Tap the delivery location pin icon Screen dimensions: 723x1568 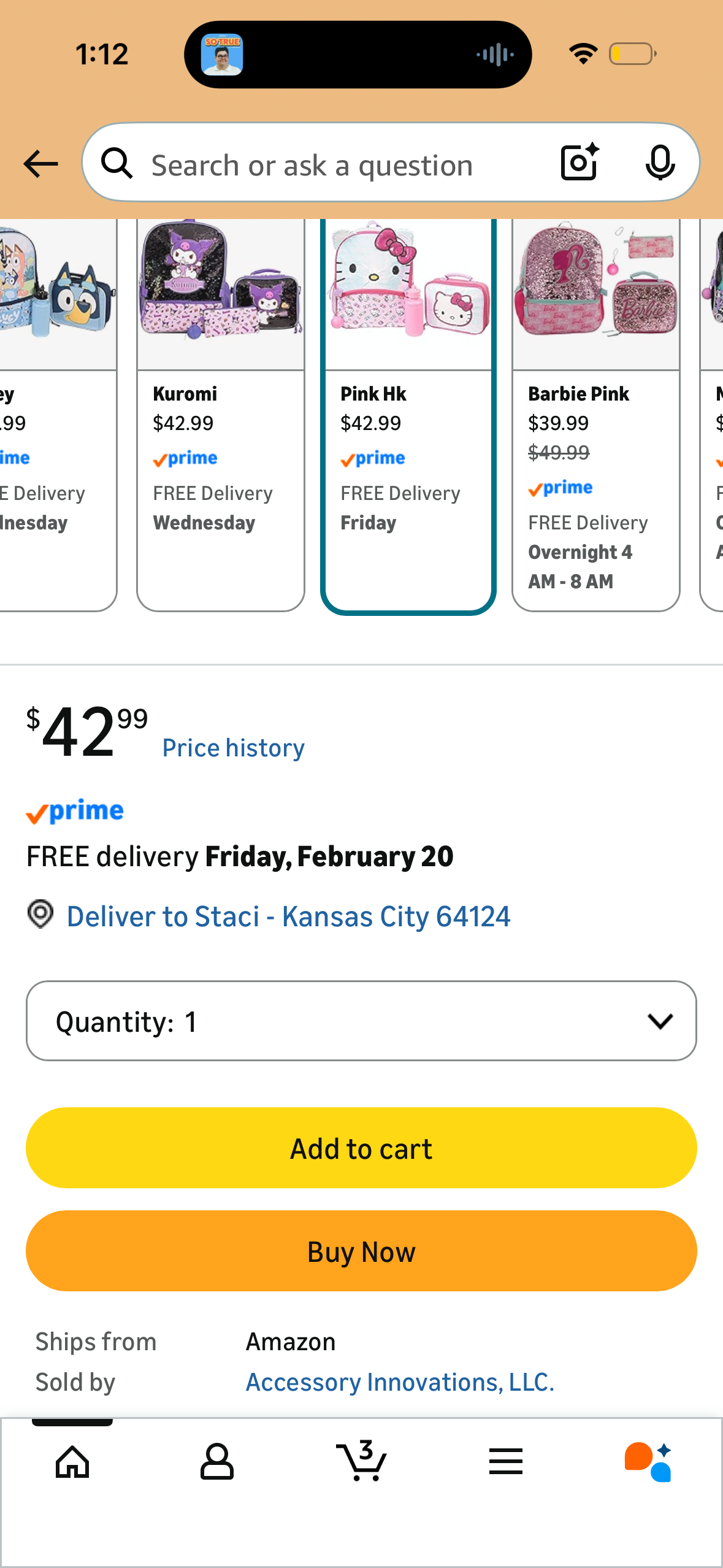tap(40, 914)
